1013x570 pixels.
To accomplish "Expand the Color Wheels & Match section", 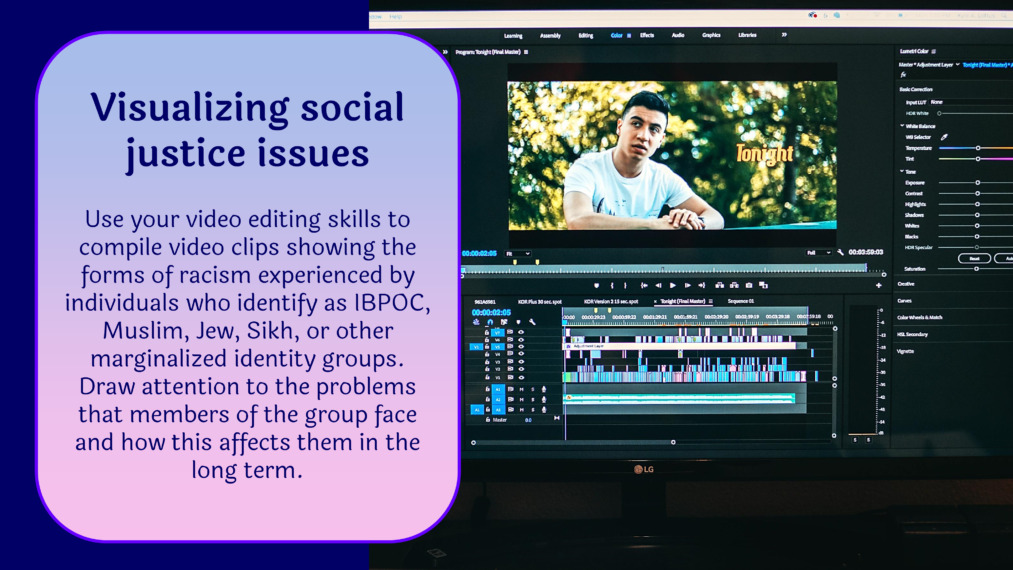I will click(920, 317).
